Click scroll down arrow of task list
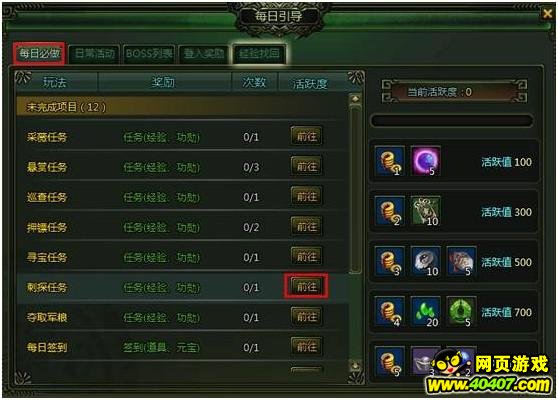Screen dimensions: 558x400 pyautogui.click(x=355, y=365)
